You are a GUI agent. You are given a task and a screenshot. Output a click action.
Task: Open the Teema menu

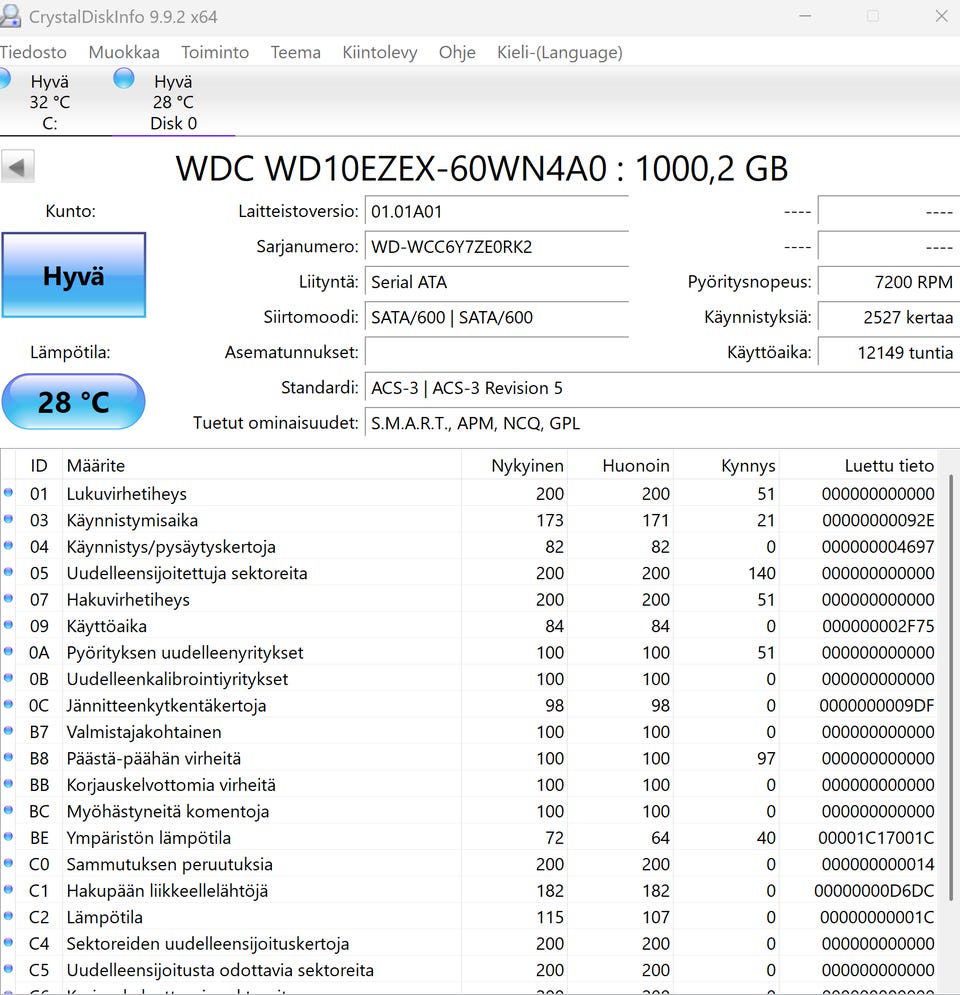(x=296, y=52)
